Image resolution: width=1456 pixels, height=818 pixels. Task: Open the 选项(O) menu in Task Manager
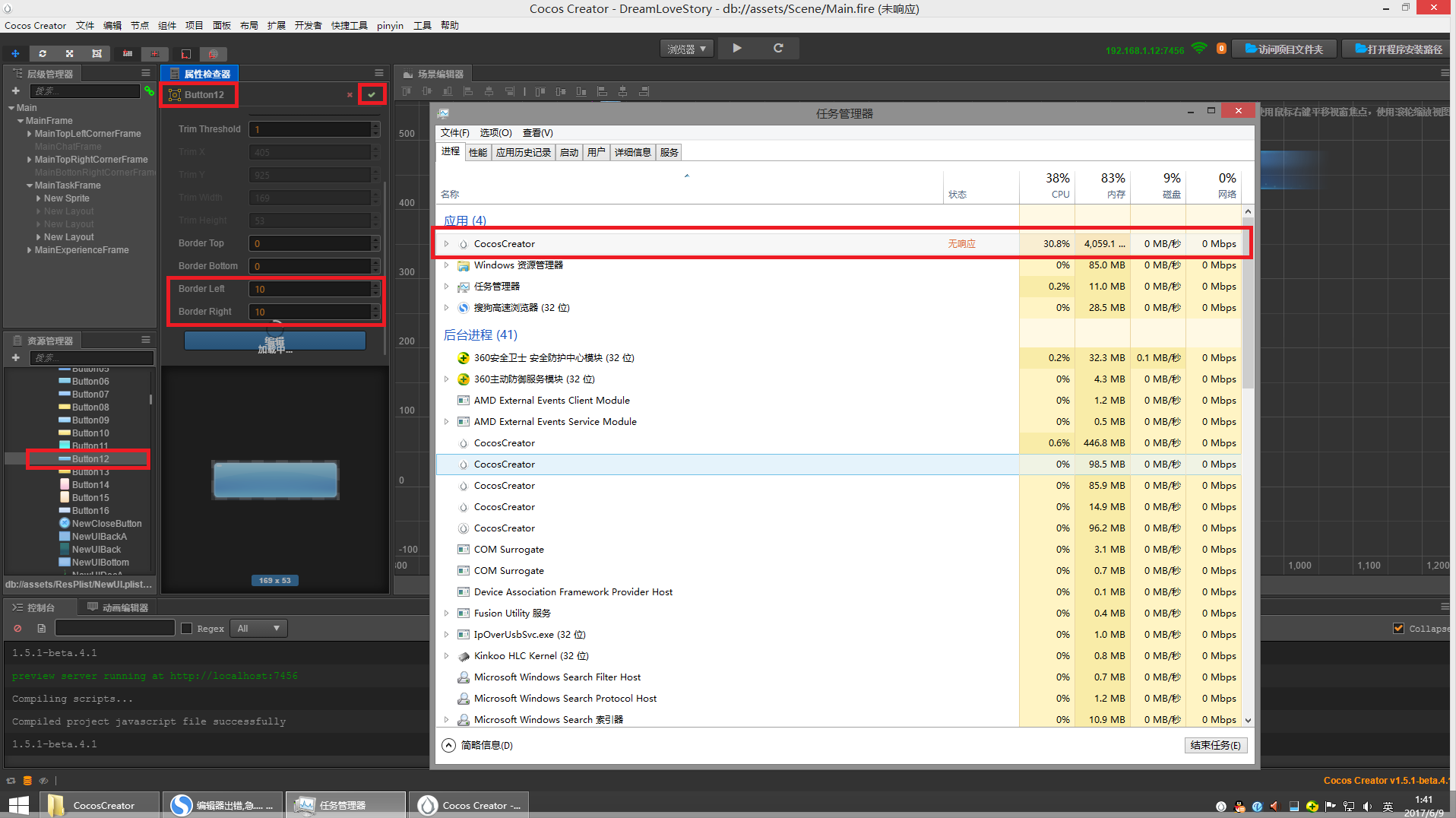click(496, 133)
